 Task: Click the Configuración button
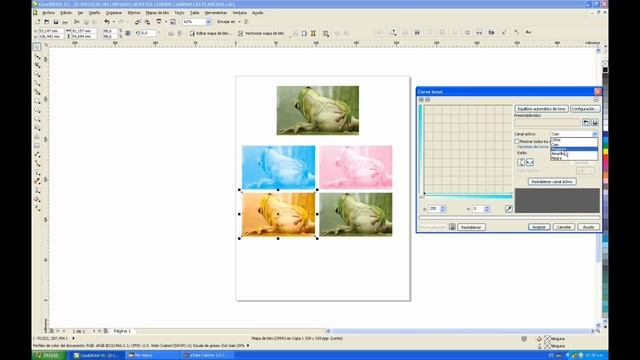[585, 109]
